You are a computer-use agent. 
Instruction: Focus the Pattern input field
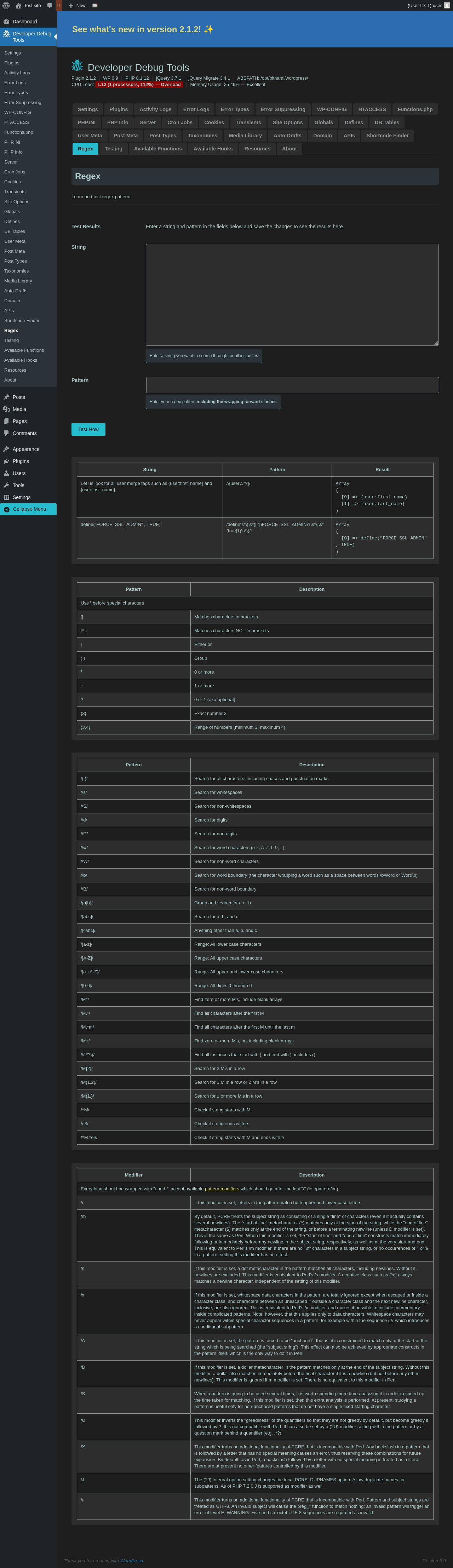(x=292, y=385)
